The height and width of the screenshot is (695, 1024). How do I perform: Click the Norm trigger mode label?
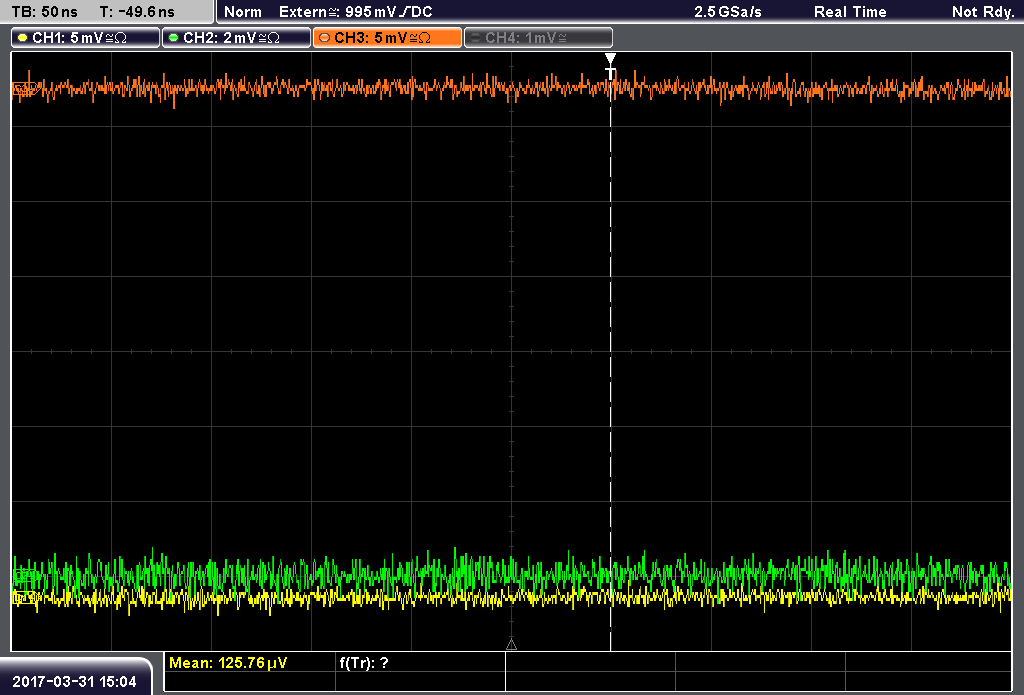[x=243, y=12]
